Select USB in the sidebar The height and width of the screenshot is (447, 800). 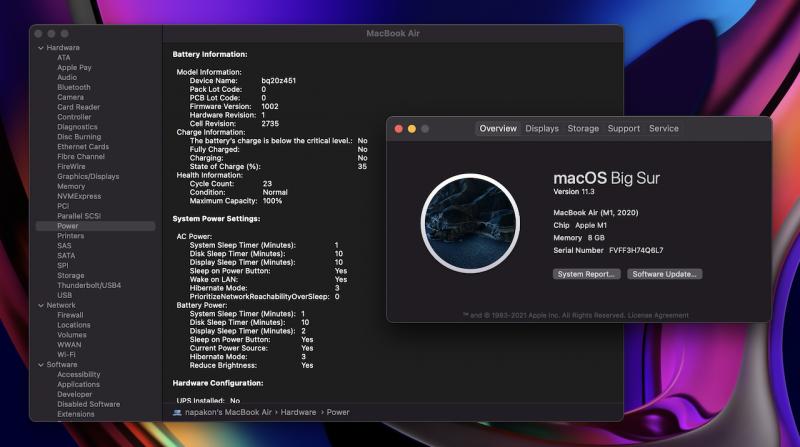click(x=64, y=295)
